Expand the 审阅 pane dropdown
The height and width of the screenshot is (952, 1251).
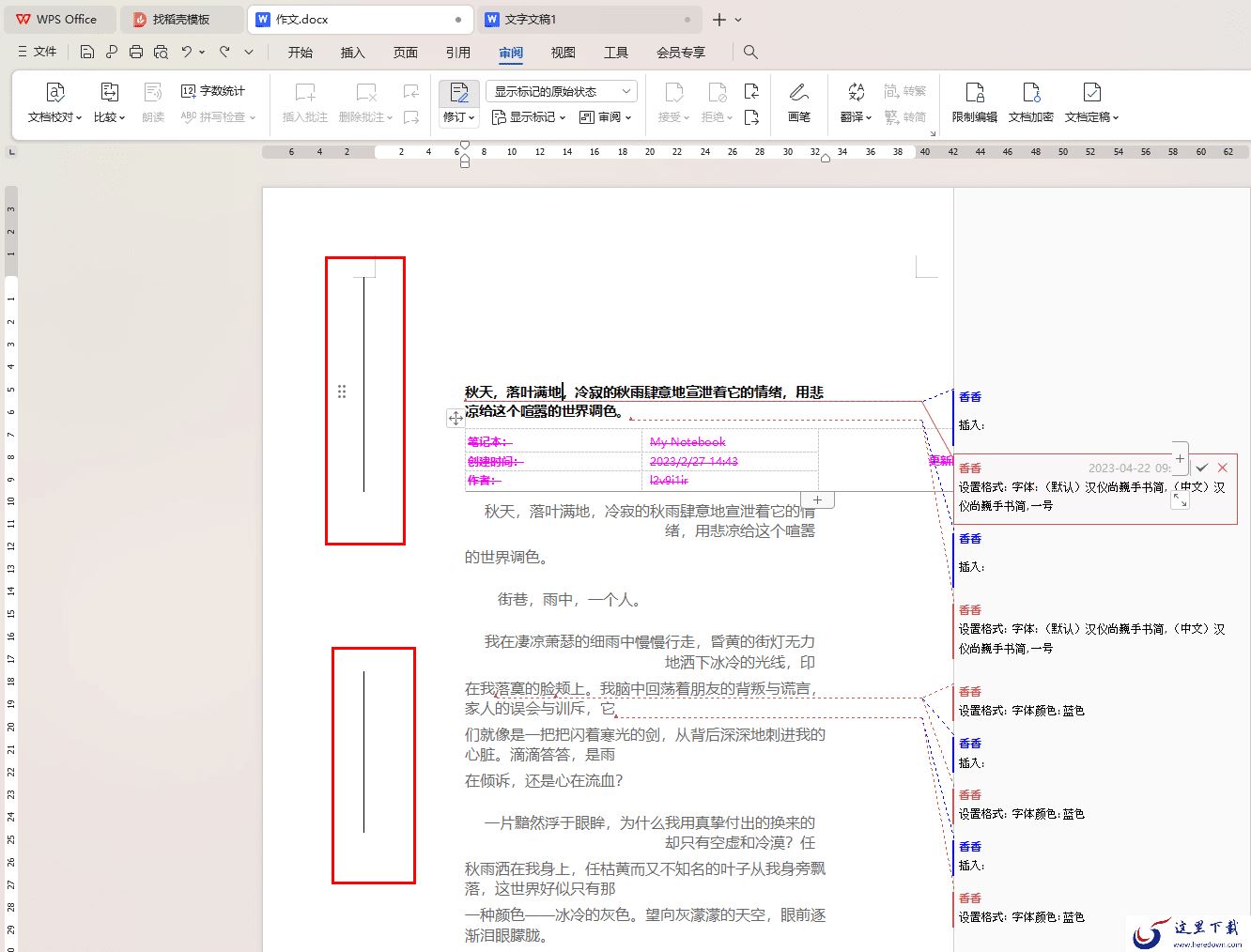point(606,117)
